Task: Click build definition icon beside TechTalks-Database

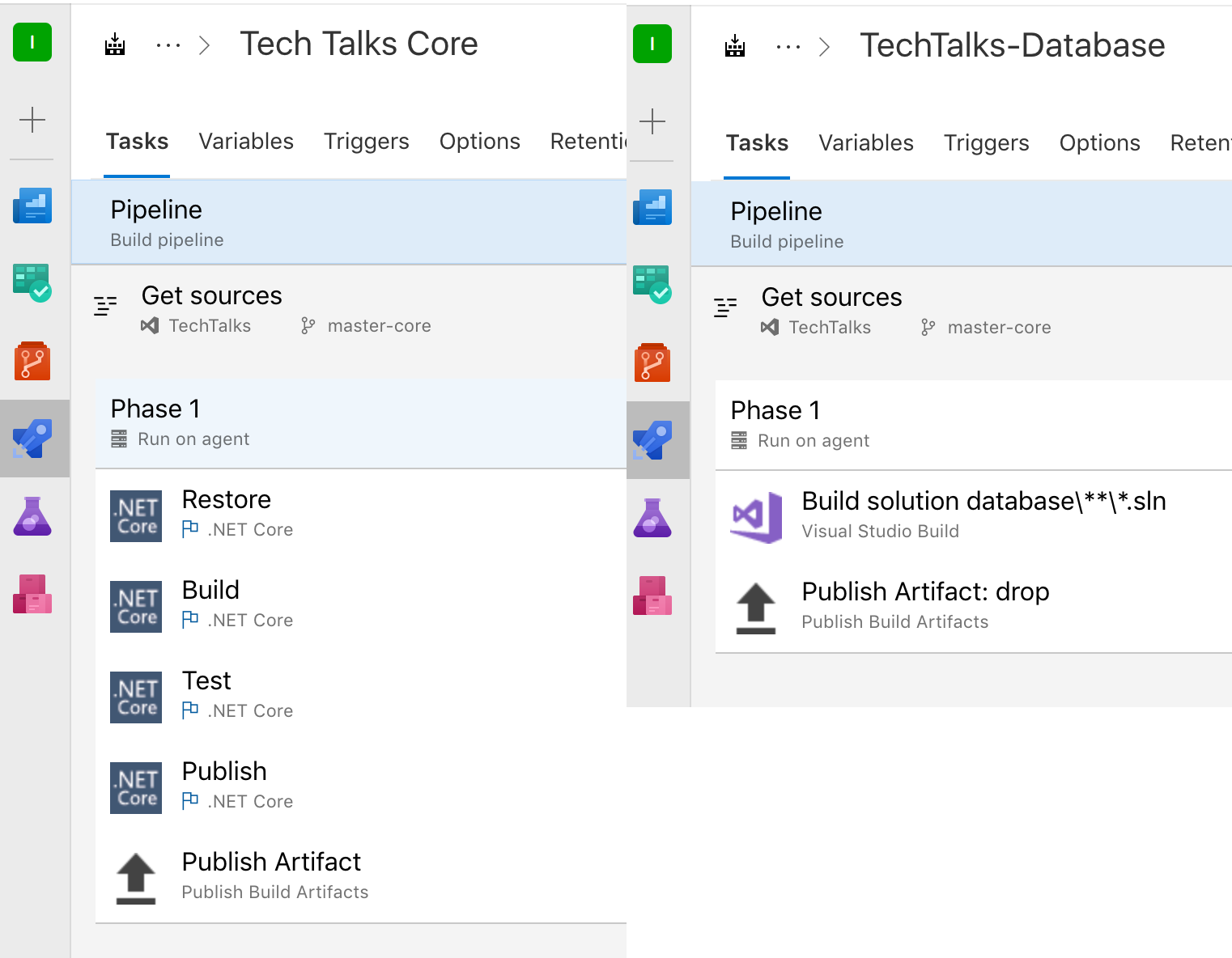Action: point(735,45)
